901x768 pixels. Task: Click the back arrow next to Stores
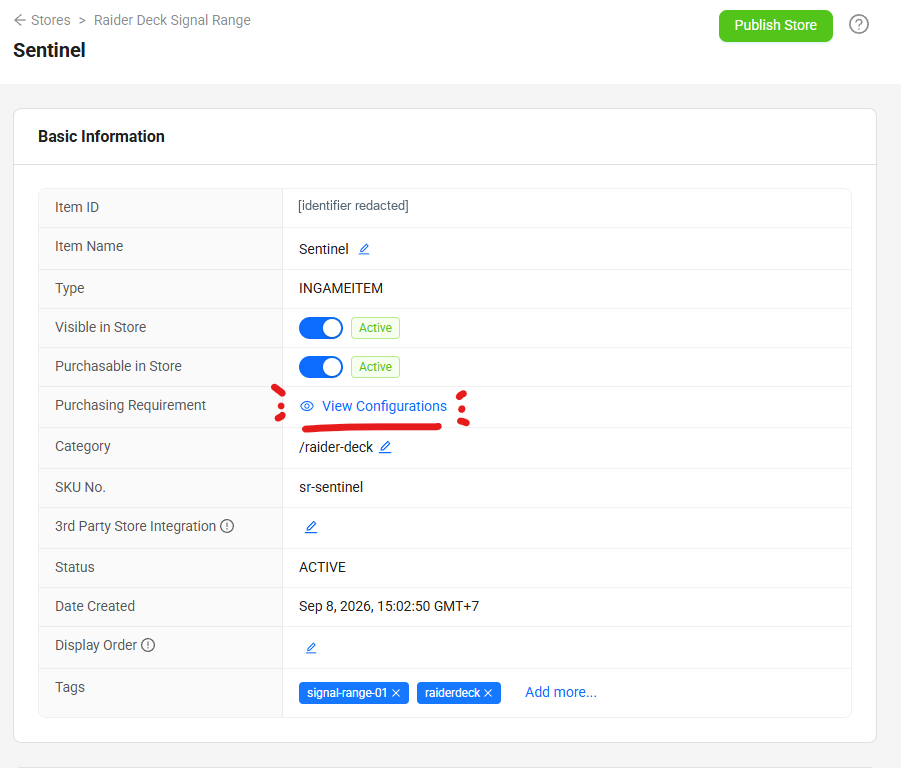(20, 20)
